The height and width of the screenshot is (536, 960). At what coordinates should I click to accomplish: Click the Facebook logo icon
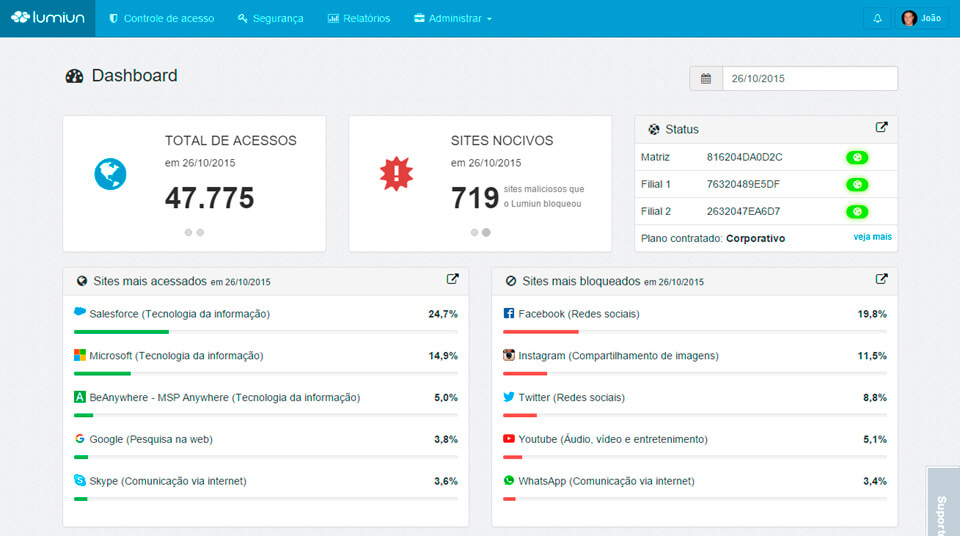pos(509,313)
